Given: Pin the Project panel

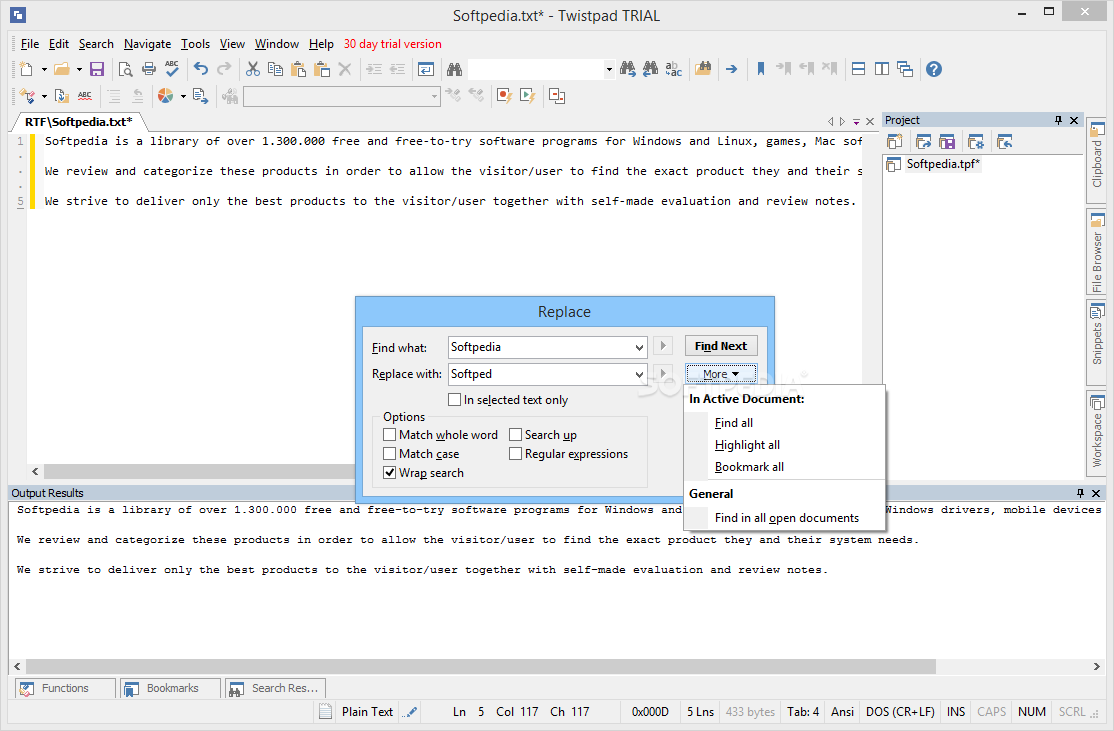Looking at the screenshot, I should 1059,120.
